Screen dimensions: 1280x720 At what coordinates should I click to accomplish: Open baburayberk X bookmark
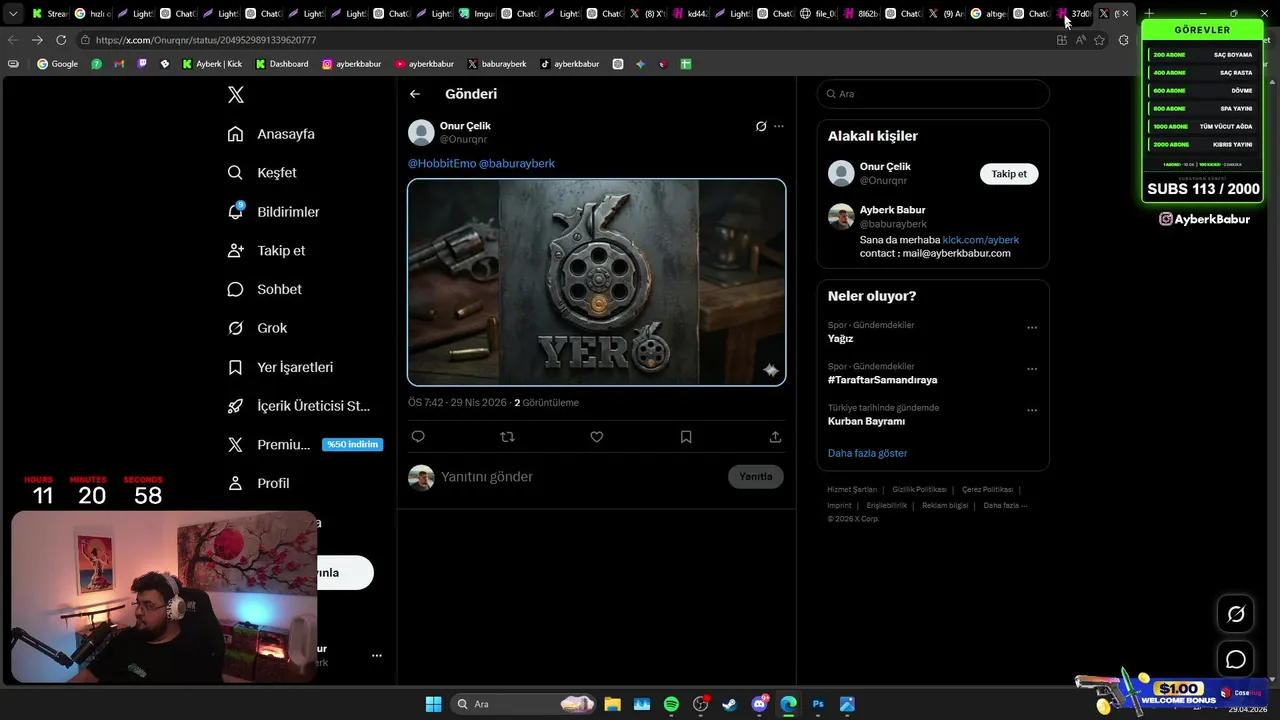tap(497, 64)
